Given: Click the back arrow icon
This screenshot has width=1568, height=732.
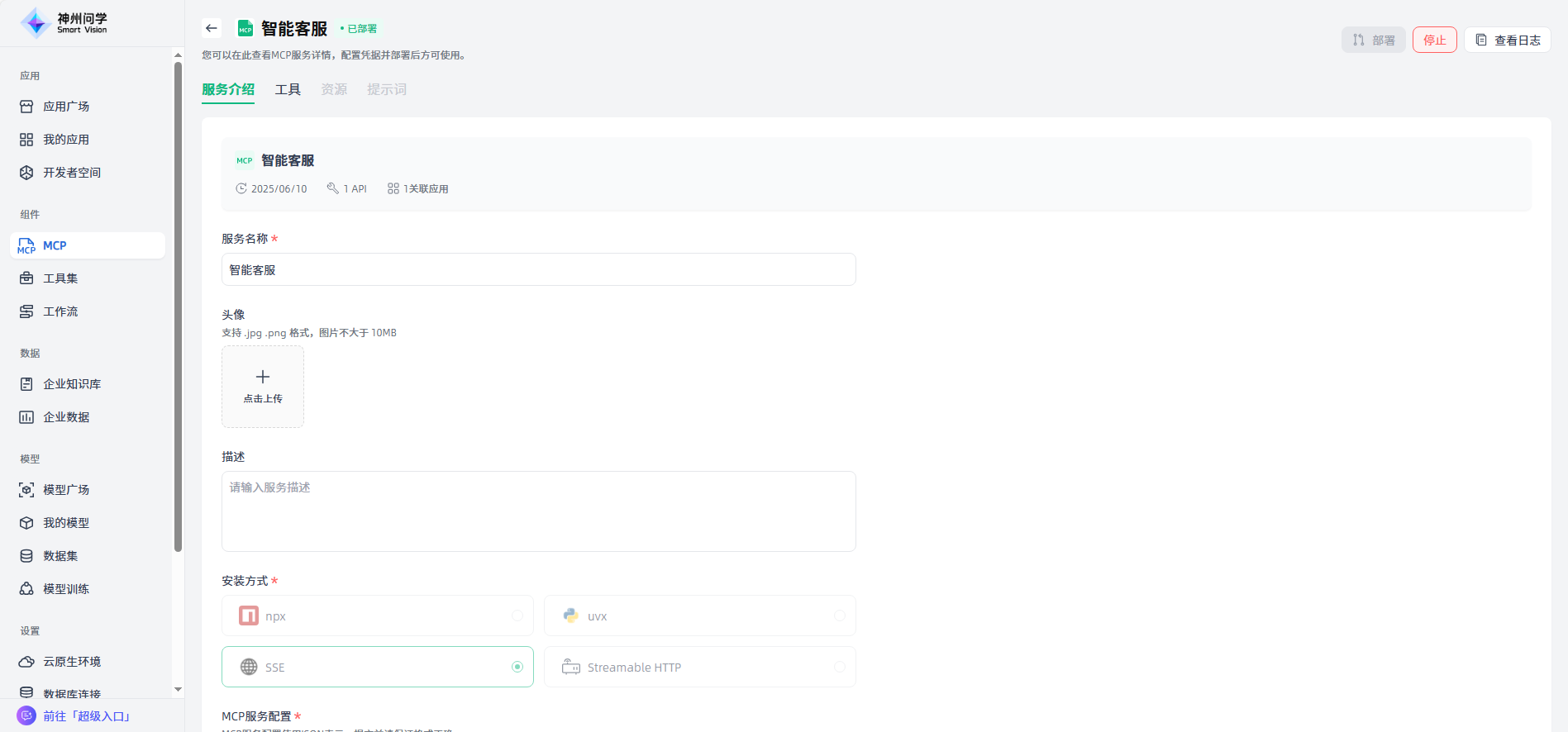Looking at the screenshot, I should coord(212,28).
